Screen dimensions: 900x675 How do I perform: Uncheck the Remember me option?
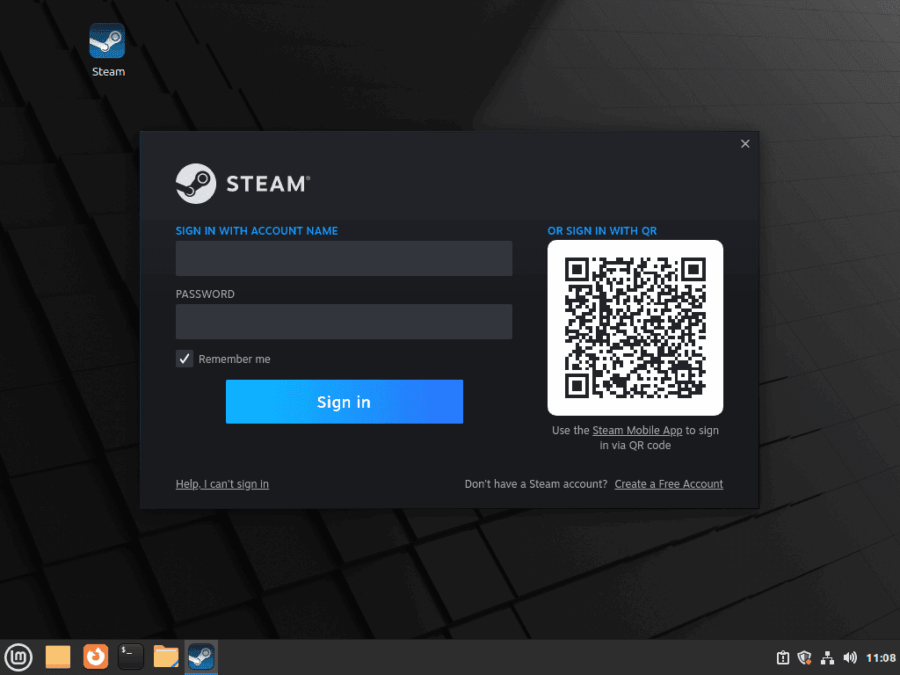coord(184,358)
